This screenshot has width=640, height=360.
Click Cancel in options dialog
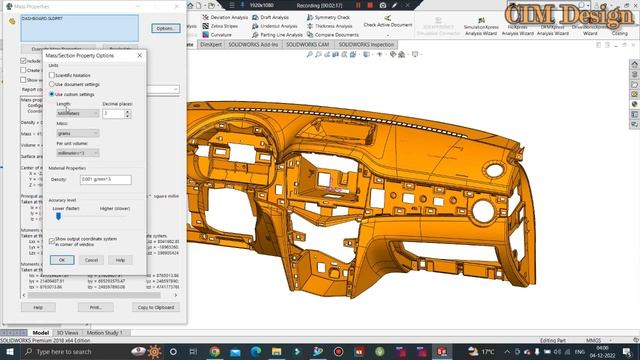tap(91, 260)
